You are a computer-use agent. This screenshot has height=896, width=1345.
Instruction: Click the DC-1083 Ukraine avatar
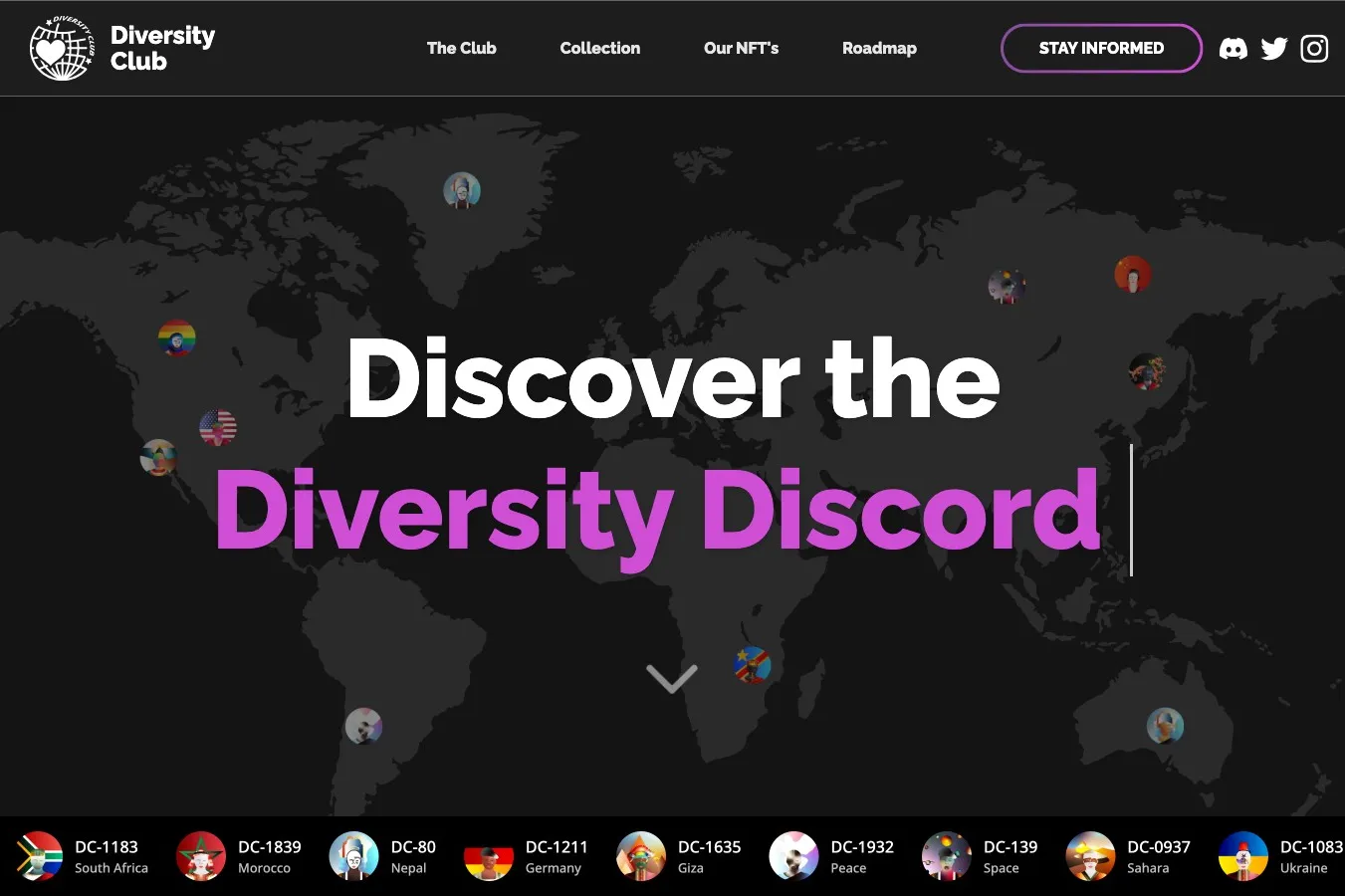[1243, 856]
